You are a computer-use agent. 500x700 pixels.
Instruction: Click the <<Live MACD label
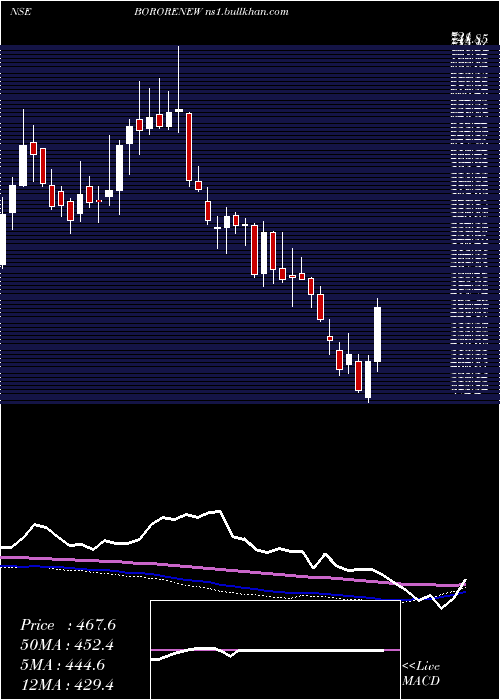pos(421,673)
